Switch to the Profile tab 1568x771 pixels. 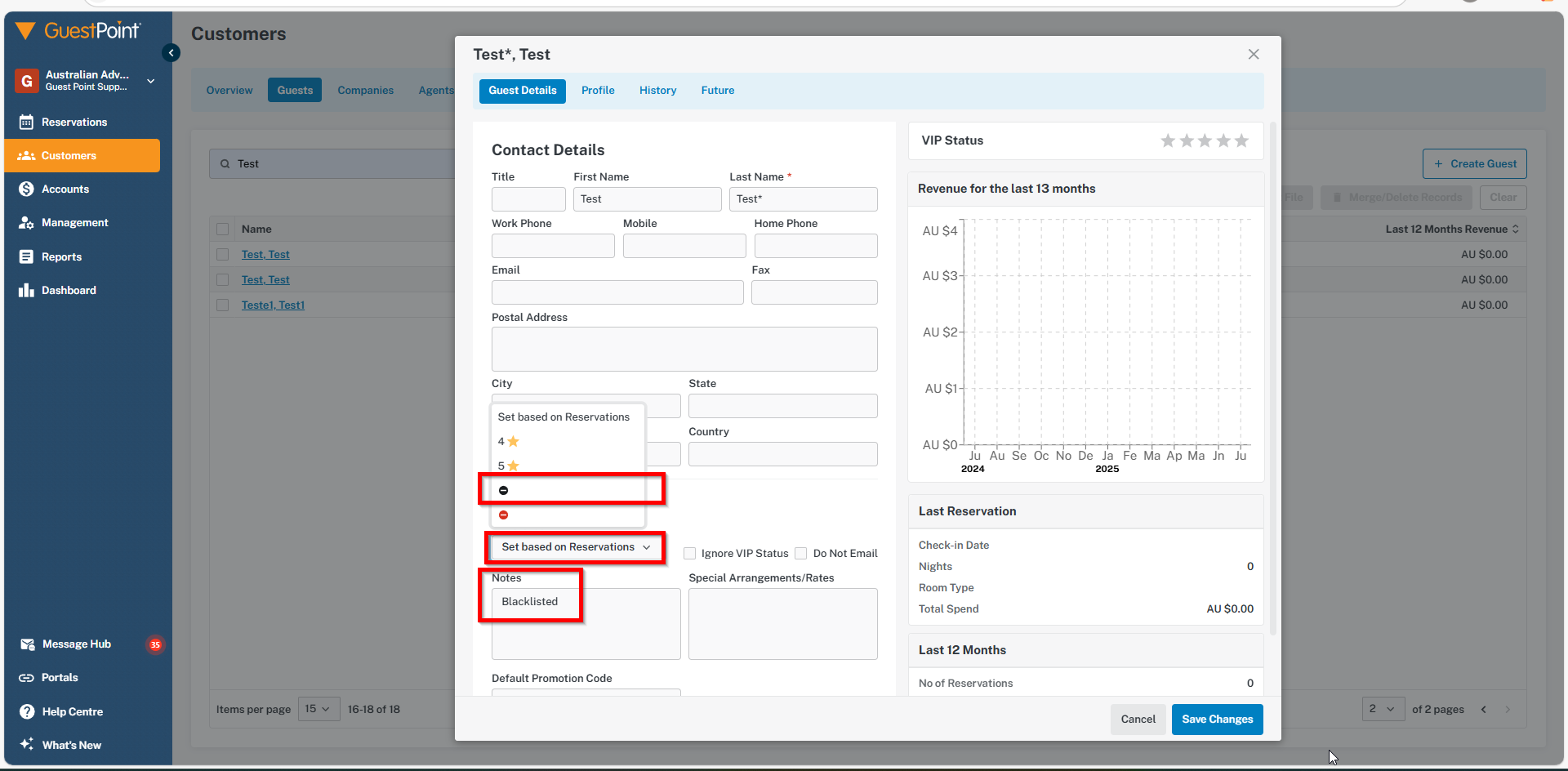tap(598, 91)
